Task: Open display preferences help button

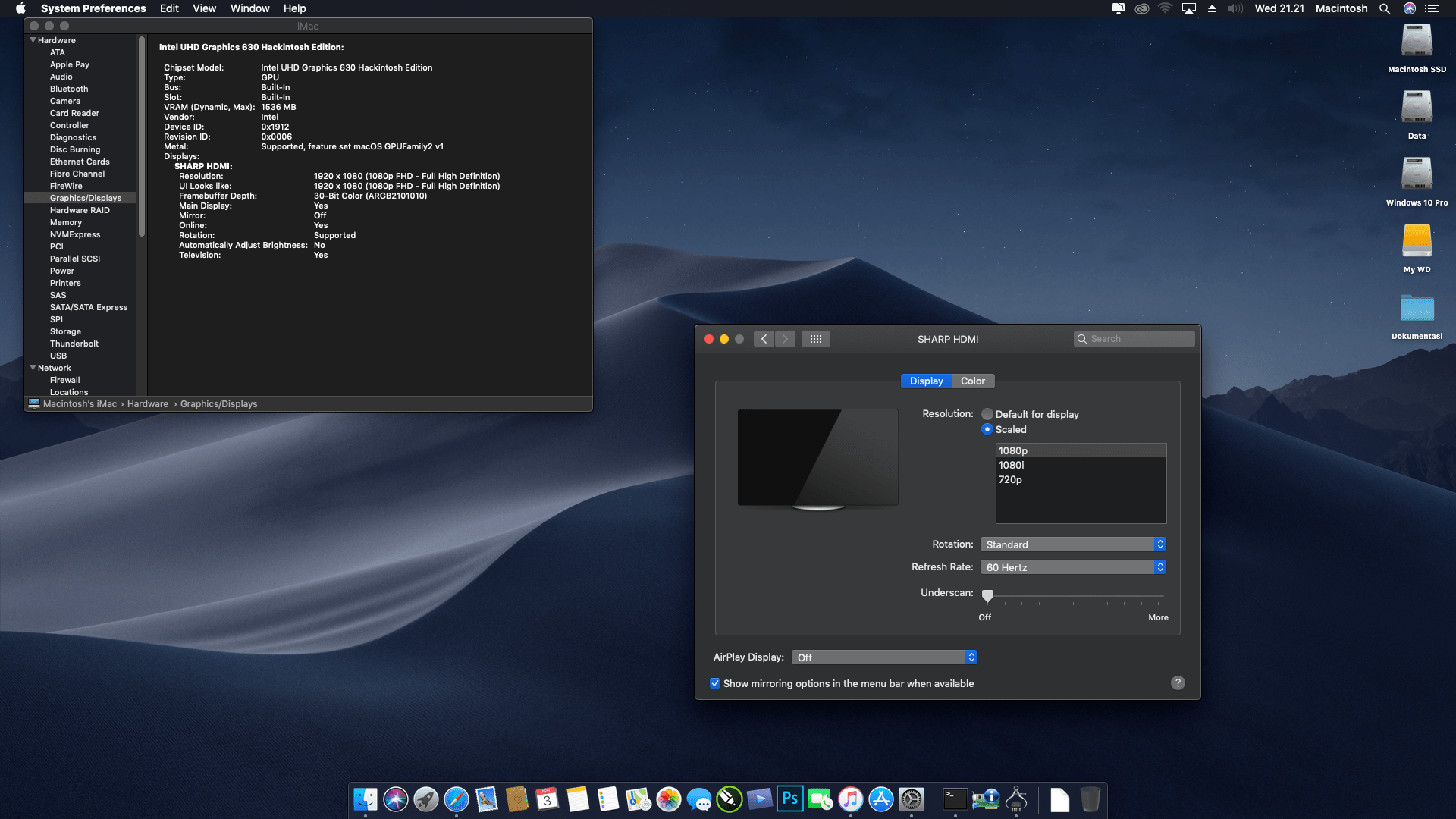Action: click(1178, 683)
